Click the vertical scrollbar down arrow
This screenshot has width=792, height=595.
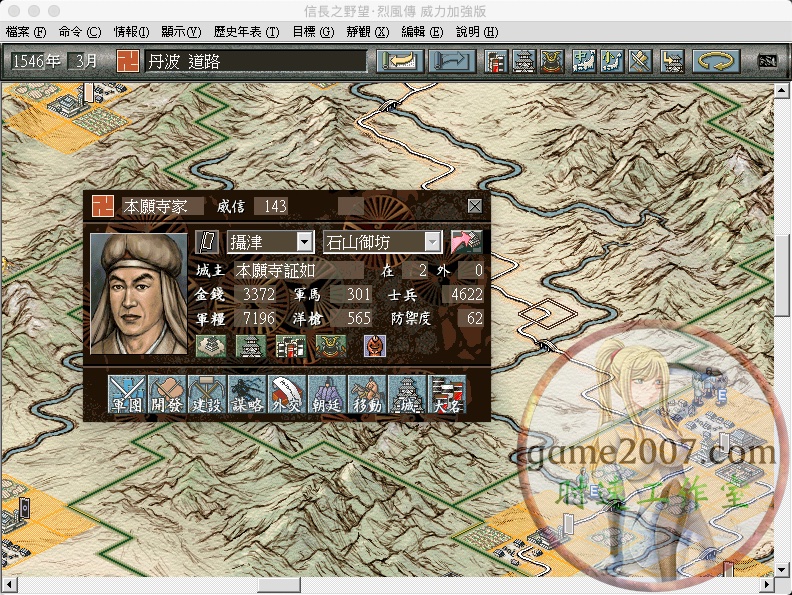coord(781,569)
